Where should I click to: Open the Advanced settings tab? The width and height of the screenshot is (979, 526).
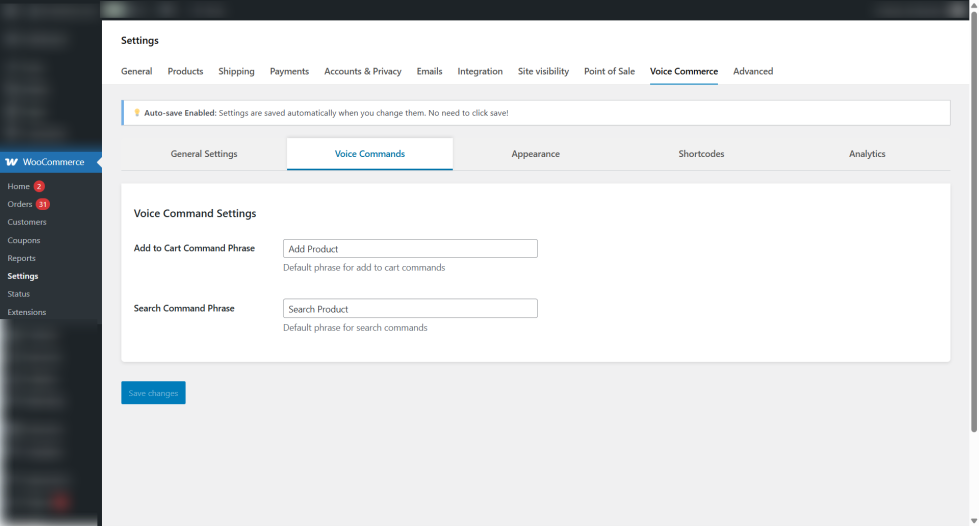point(753,71)
